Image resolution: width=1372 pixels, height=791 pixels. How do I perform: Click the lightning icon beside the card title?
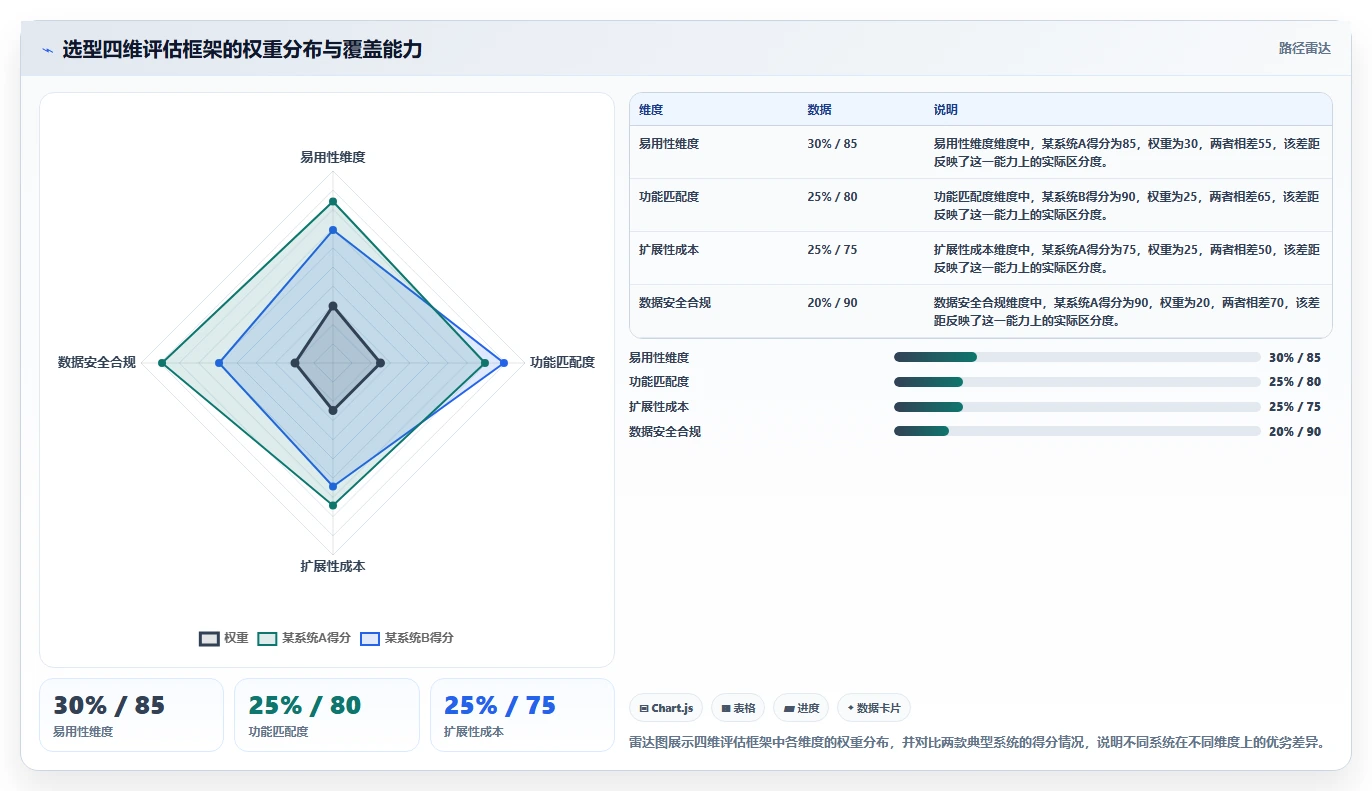coord(48,50)
